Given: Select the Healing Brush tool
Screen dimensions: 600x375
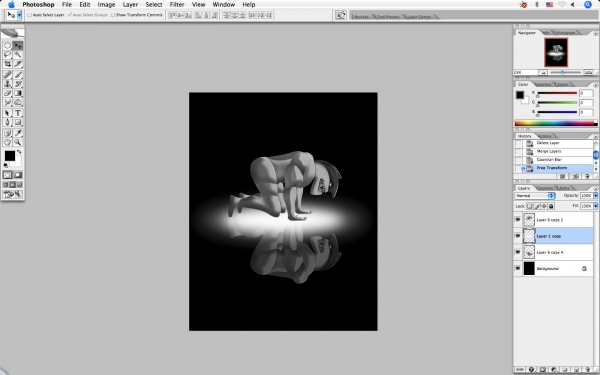Looking at the screenshot, I should (x=7, y=75).
